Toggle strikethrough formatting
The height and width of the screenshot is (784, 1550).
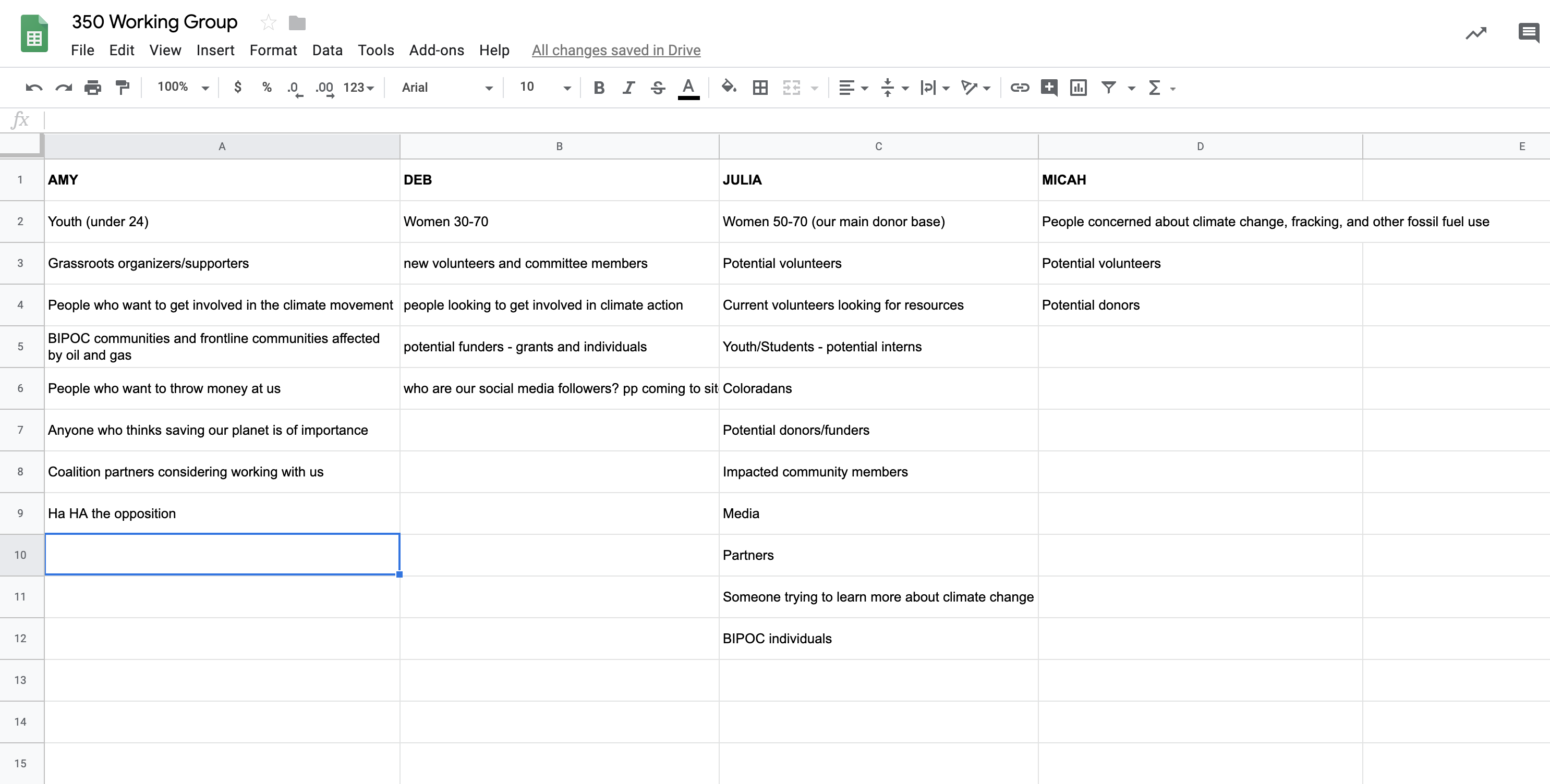pos(658,88)
